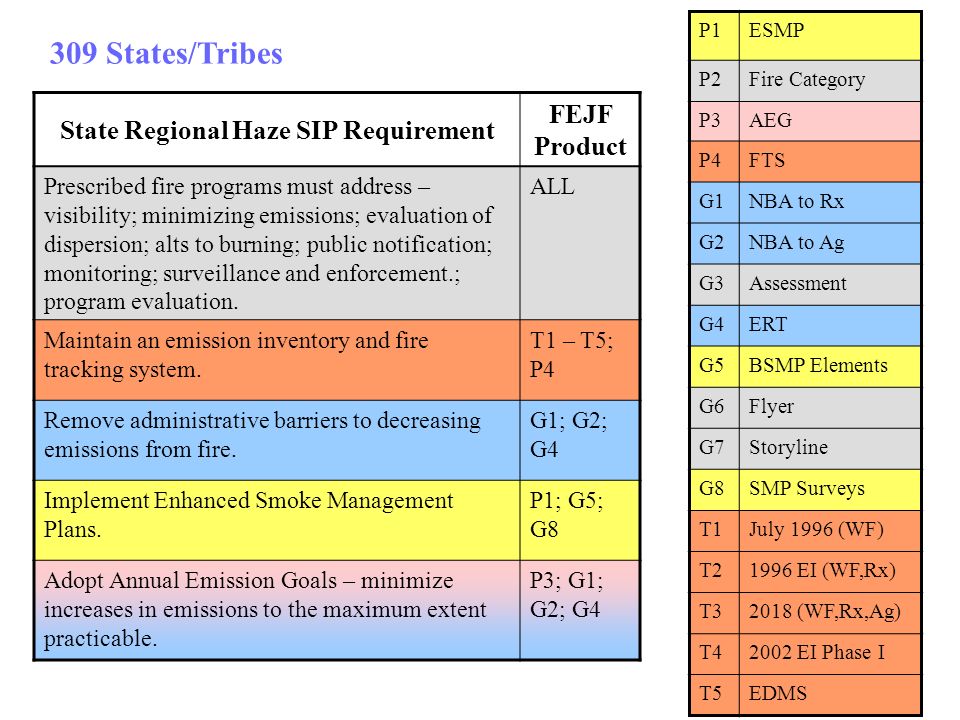Click the 'T3' legend code cell
The width and height of the screenshot is (960, 720).
tap(714, 613)
